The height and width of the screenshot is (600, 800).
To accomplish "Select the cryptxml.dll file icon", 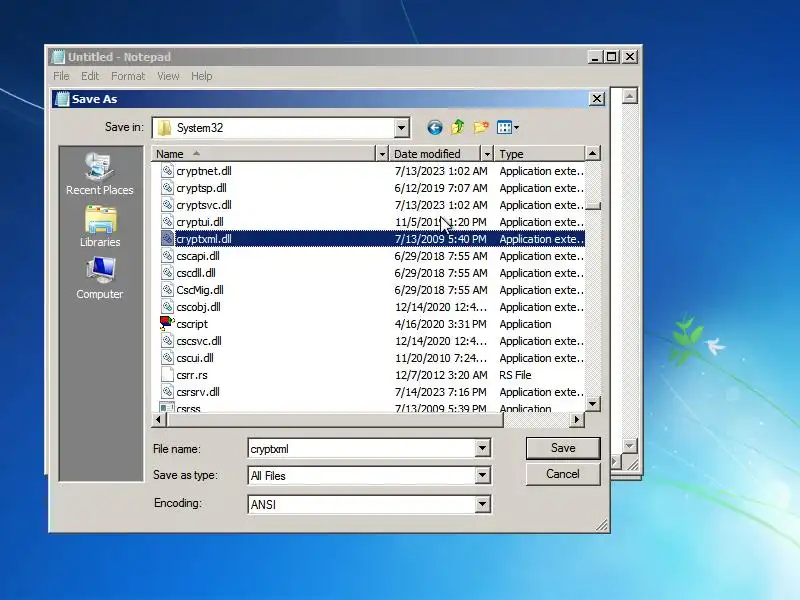I will (x=167, y=239).
